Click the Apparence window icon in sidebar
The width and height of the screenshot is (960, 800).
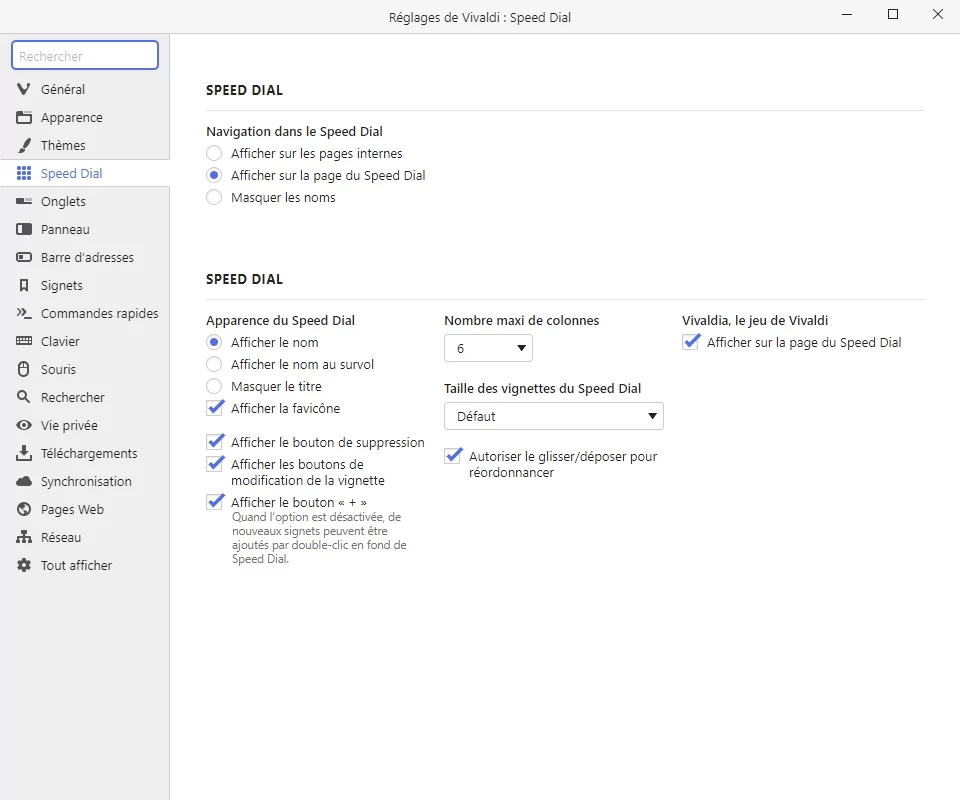(24, 118)
